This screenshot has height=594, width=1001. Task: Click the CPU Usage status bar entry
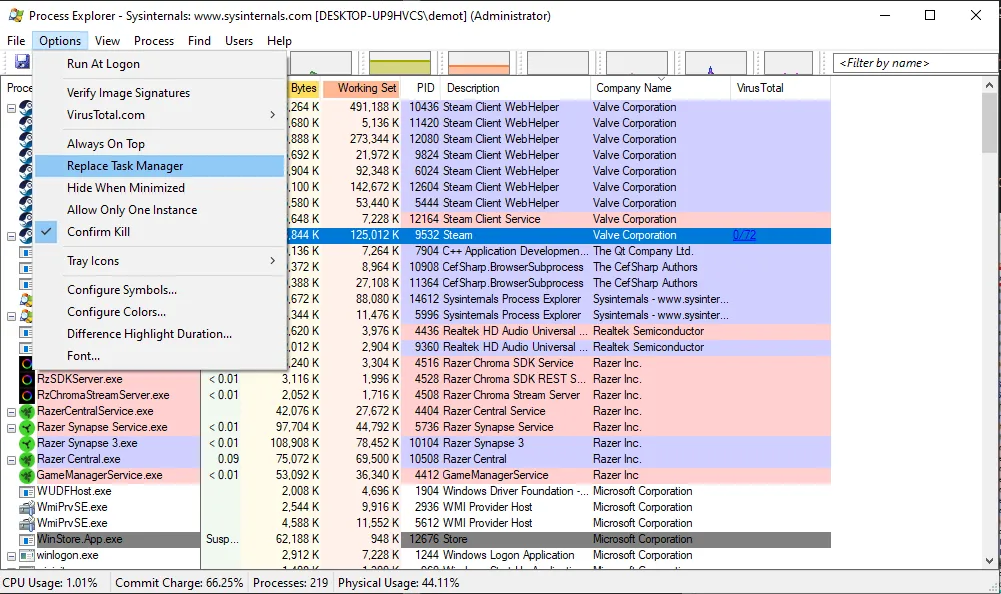click(50, 583)
